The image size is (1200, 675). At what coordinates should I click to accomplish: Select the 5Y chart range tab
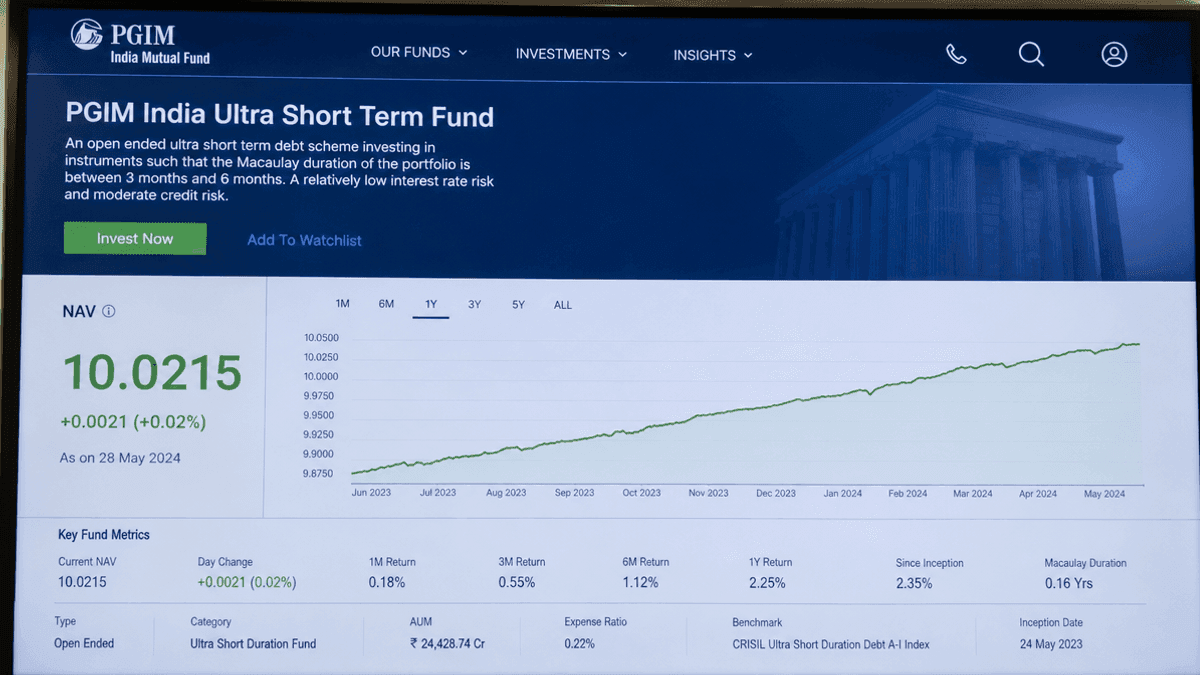(x=518, y=305)
